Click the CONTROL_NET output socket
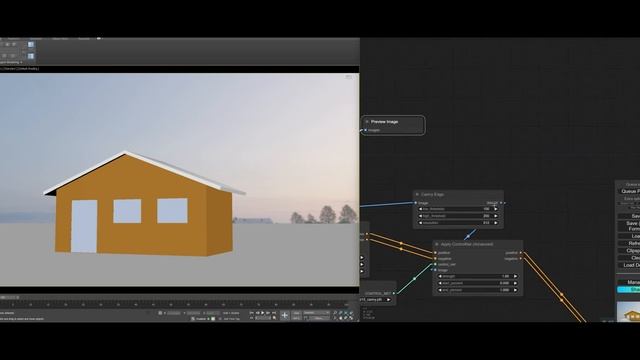The height and width of the screenshot is (360, 640). (x=394, y=293)
